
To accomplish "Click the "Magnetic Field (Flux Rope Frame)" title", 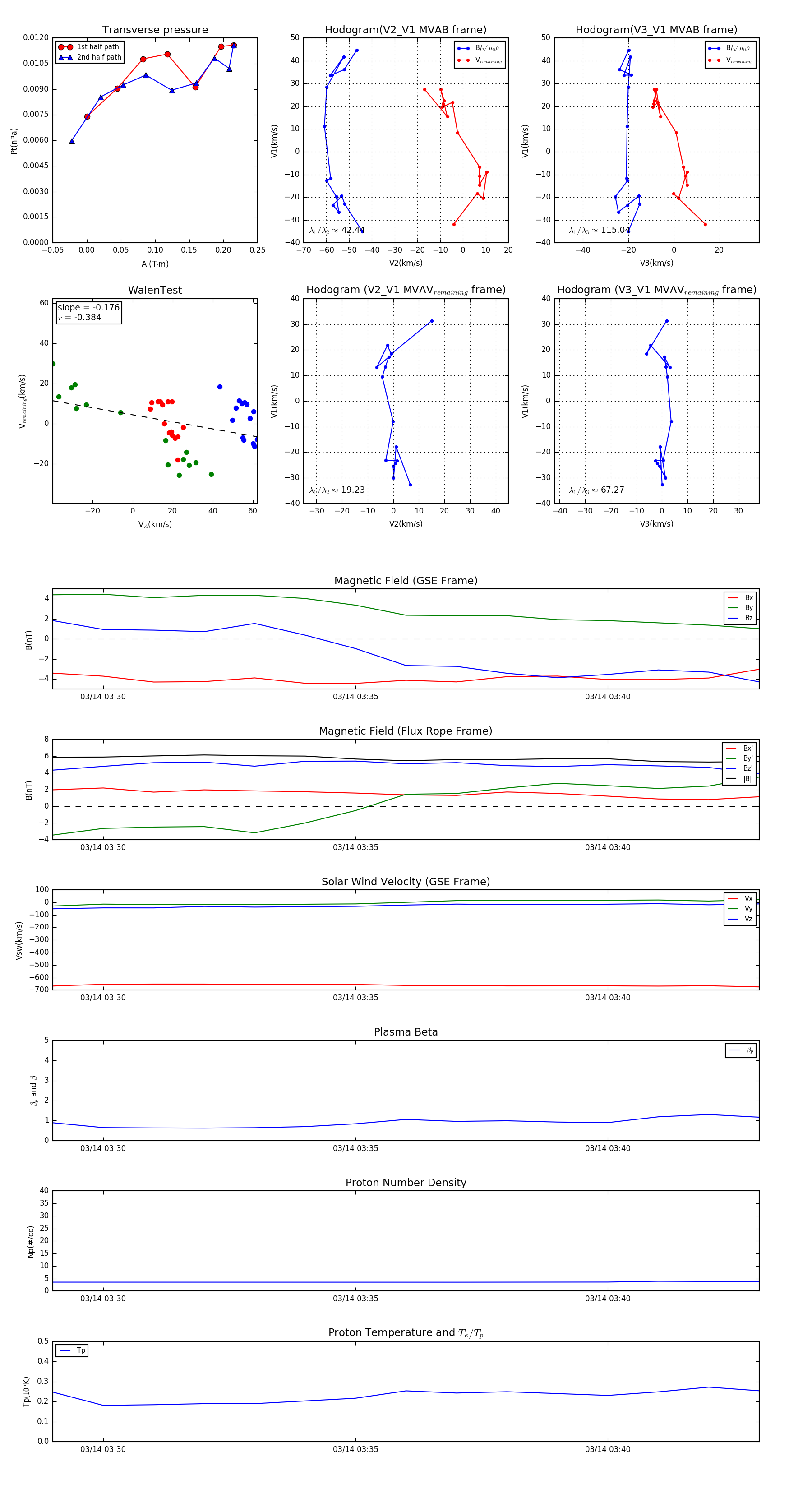I will pyautogui.click(x=406, y=731).
